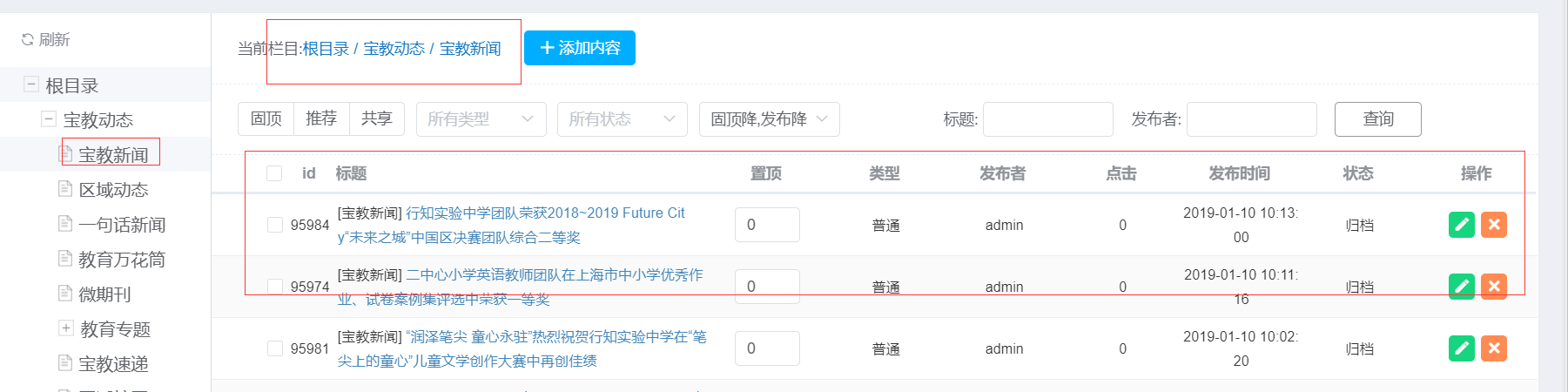Tick the select-all checkbox in table header

coord(274,173)
